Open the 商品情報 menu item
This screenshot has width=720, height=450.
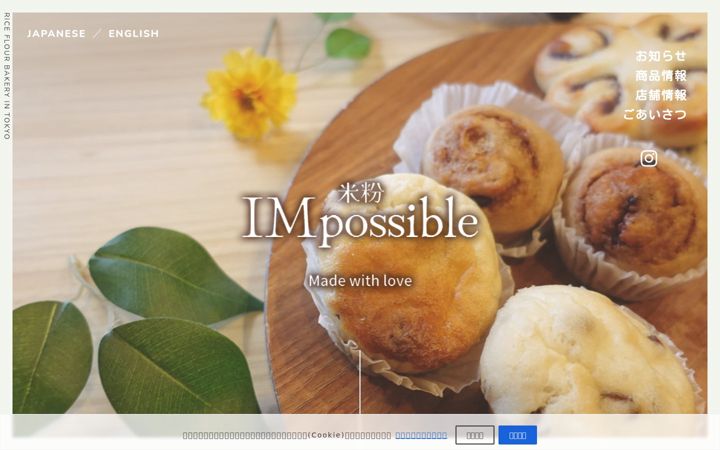[661, 75]
